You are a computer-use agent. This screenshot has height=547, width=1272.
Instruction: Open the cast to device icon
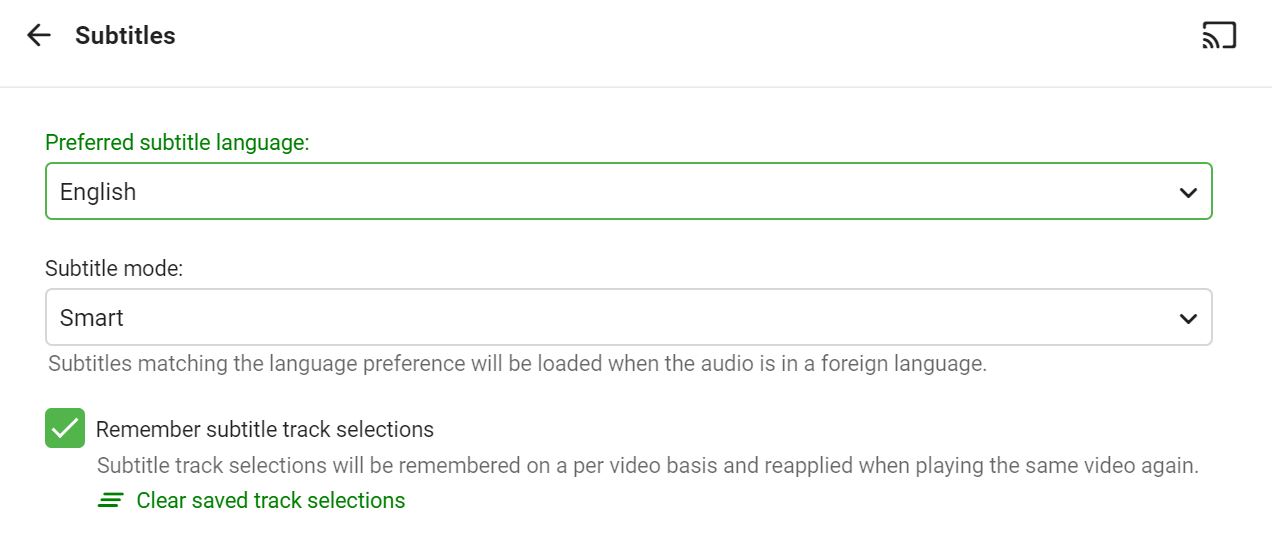[x=1219, y=36]
